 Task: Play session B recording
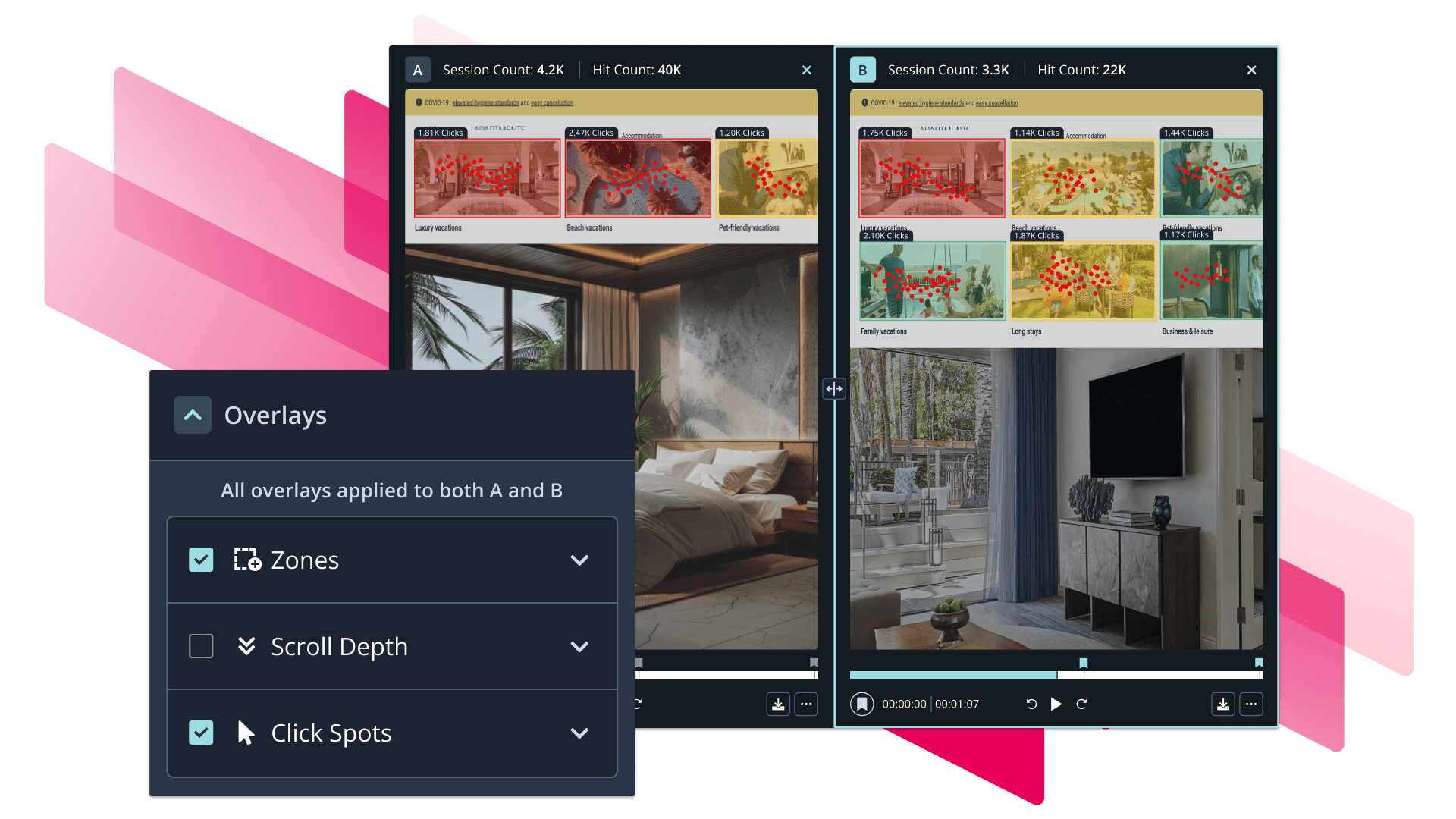(1057, 703)
